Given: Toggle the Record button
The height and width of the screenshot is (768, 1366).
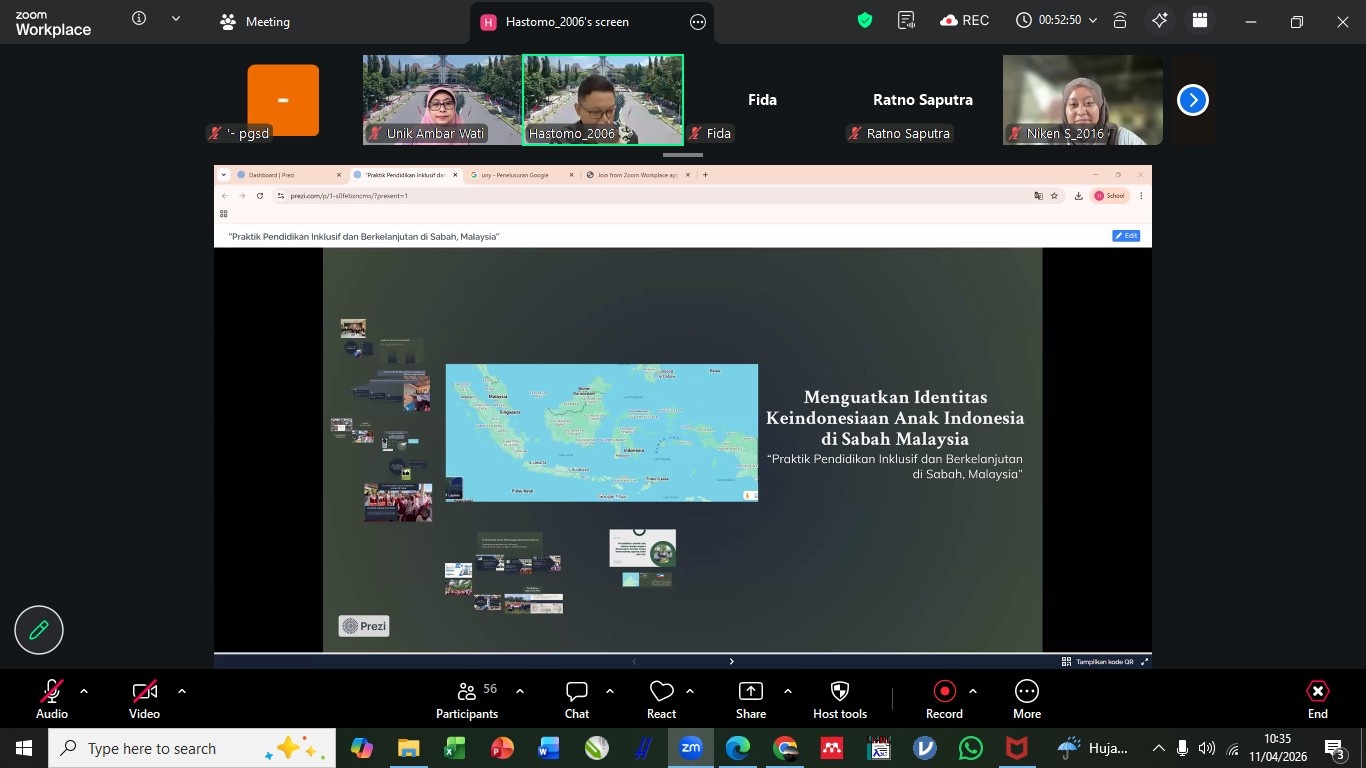Looking at the screenshot, I should coord(944,699).
